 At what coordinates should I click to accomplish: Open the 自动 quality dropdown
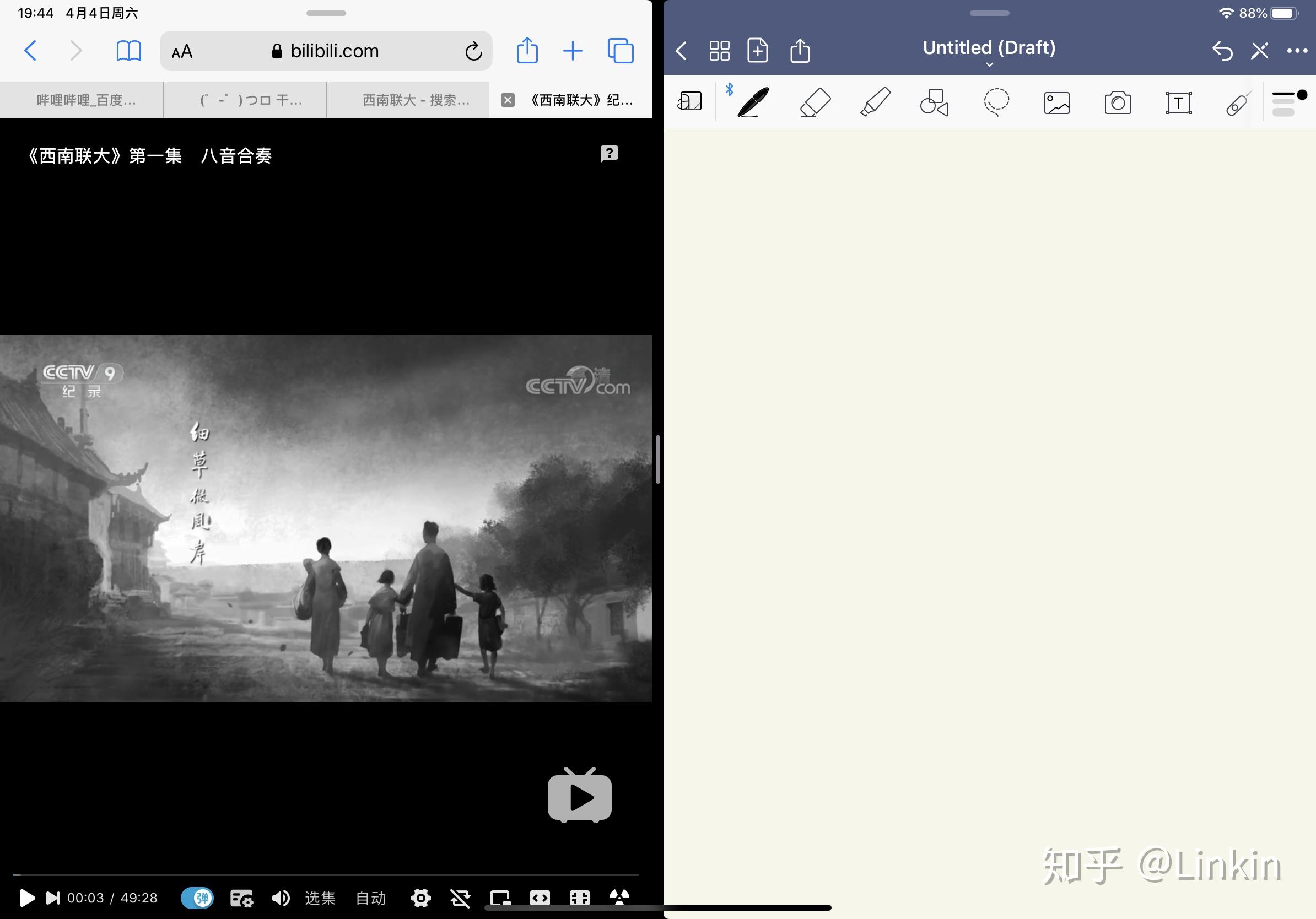(371, 898)
